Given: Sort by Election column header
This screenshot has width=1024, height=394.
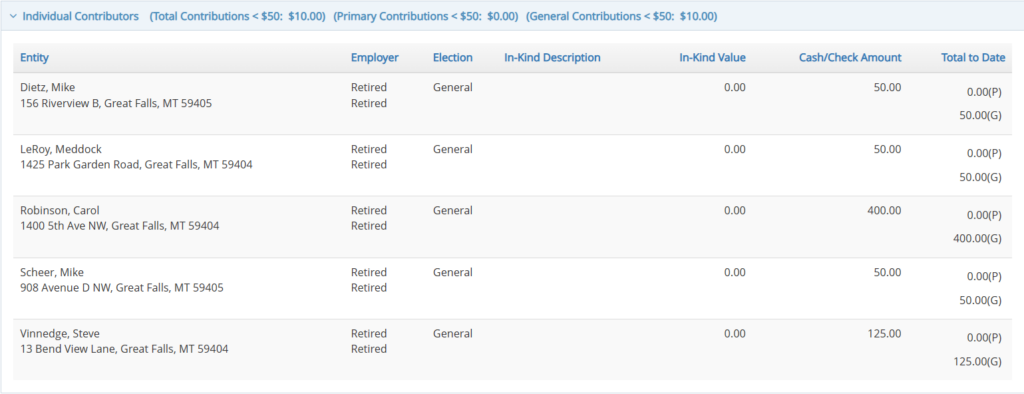Looking at the screenshot, I should (x=453, y=57).
